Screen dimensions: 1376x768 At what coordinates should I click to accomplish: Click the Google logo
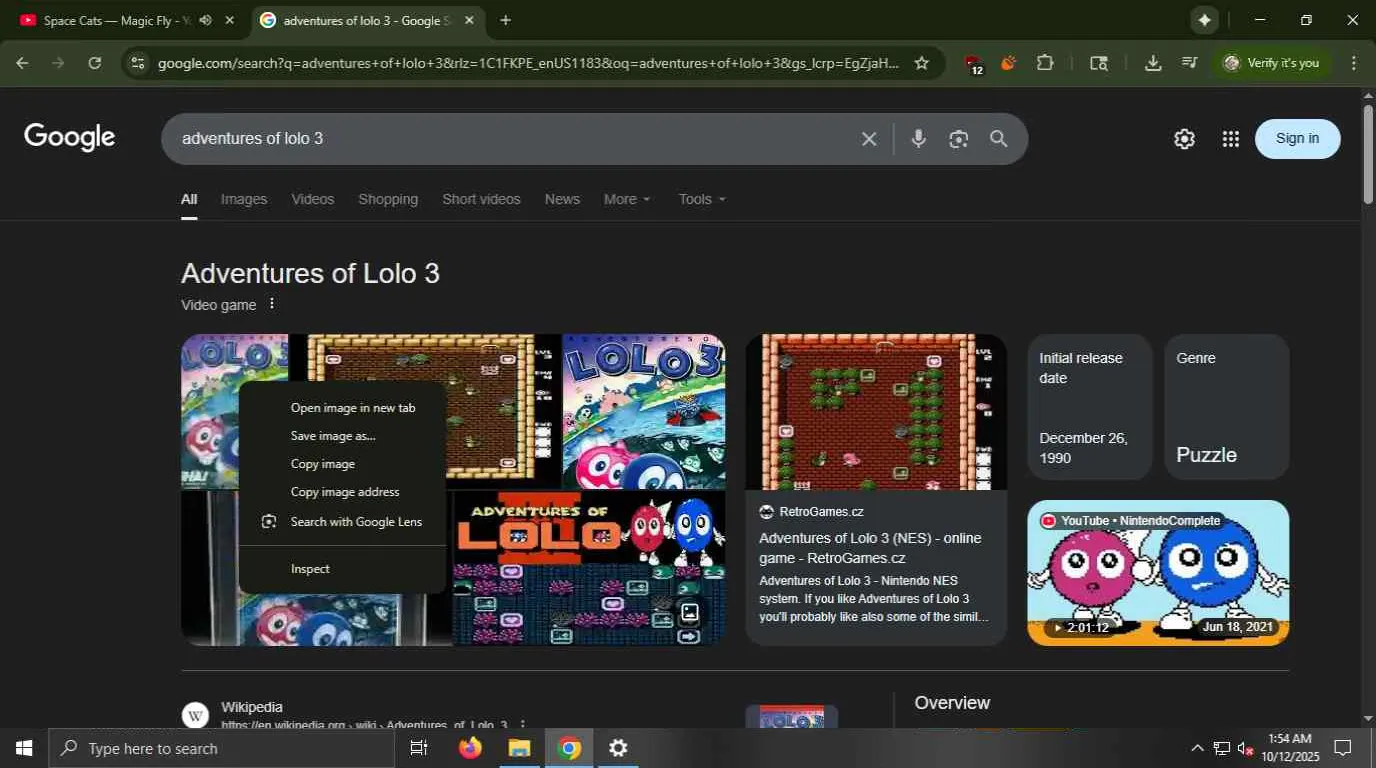(x=70, y=138)
